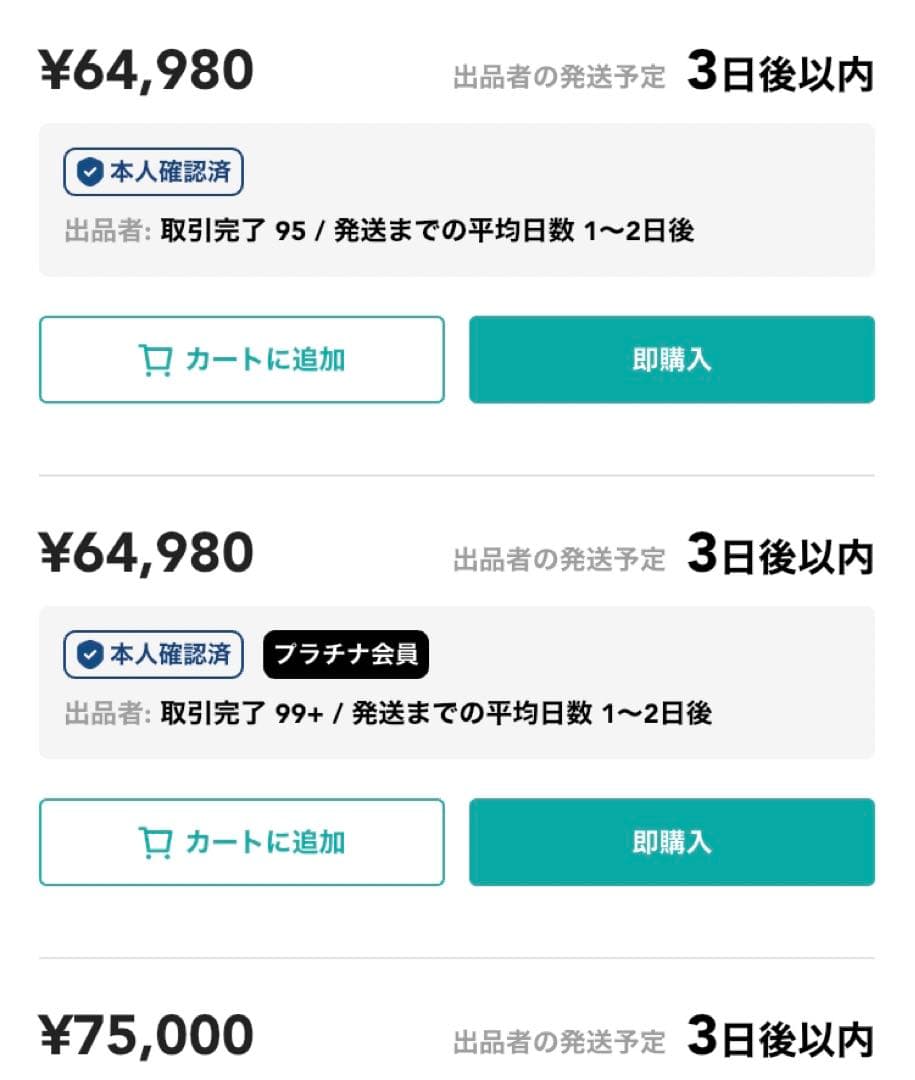Click 3日後以内 on the プラチナ会員 listing
The height and width of the screenshot is (1080, 915).
(780, 557)
